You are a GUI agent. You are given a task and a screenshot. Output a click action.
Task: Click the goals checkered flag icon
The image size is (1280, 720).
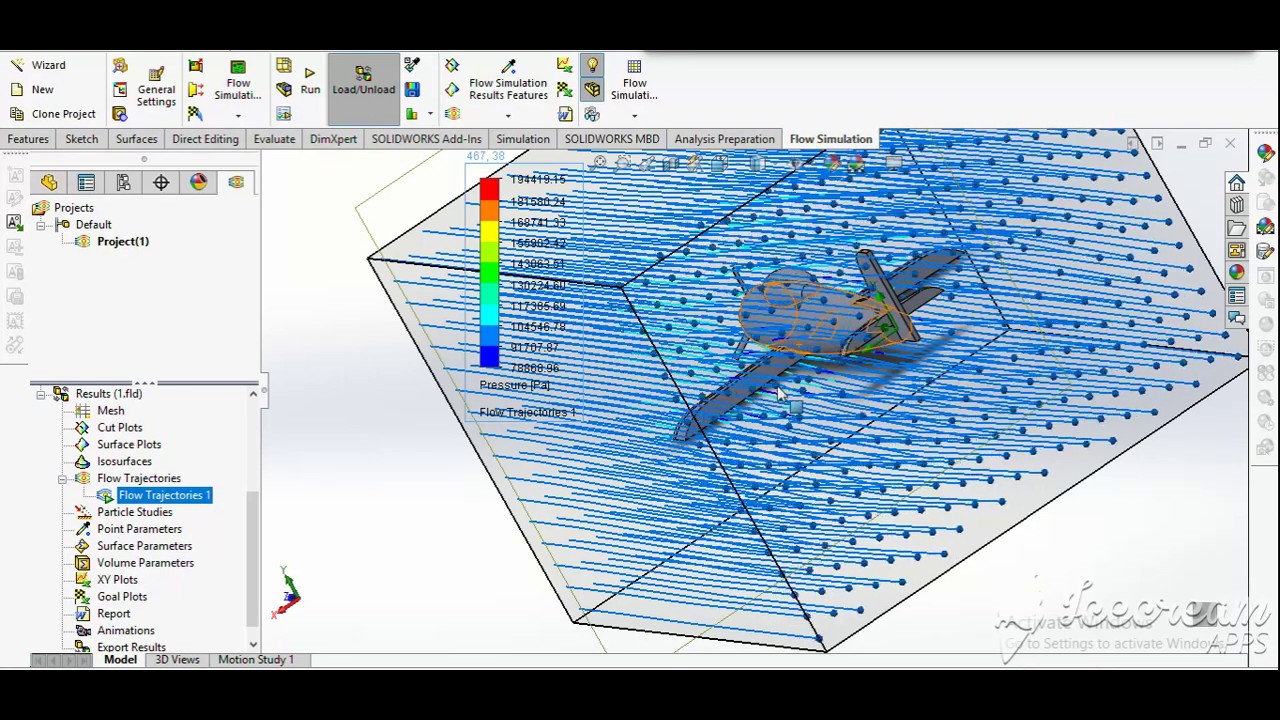(196, 114)
